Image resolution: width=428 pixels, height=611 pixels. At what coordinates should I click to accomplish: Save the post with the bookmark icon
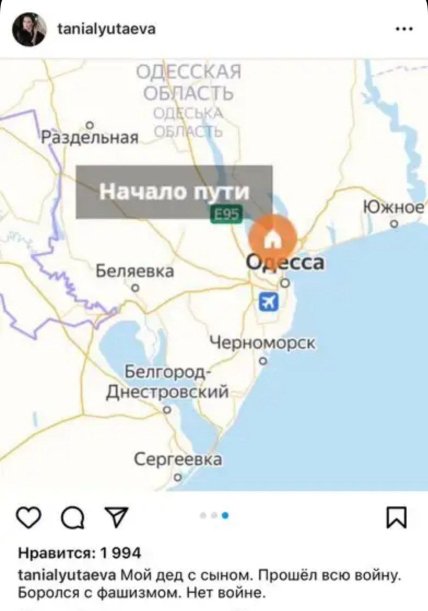396,518
